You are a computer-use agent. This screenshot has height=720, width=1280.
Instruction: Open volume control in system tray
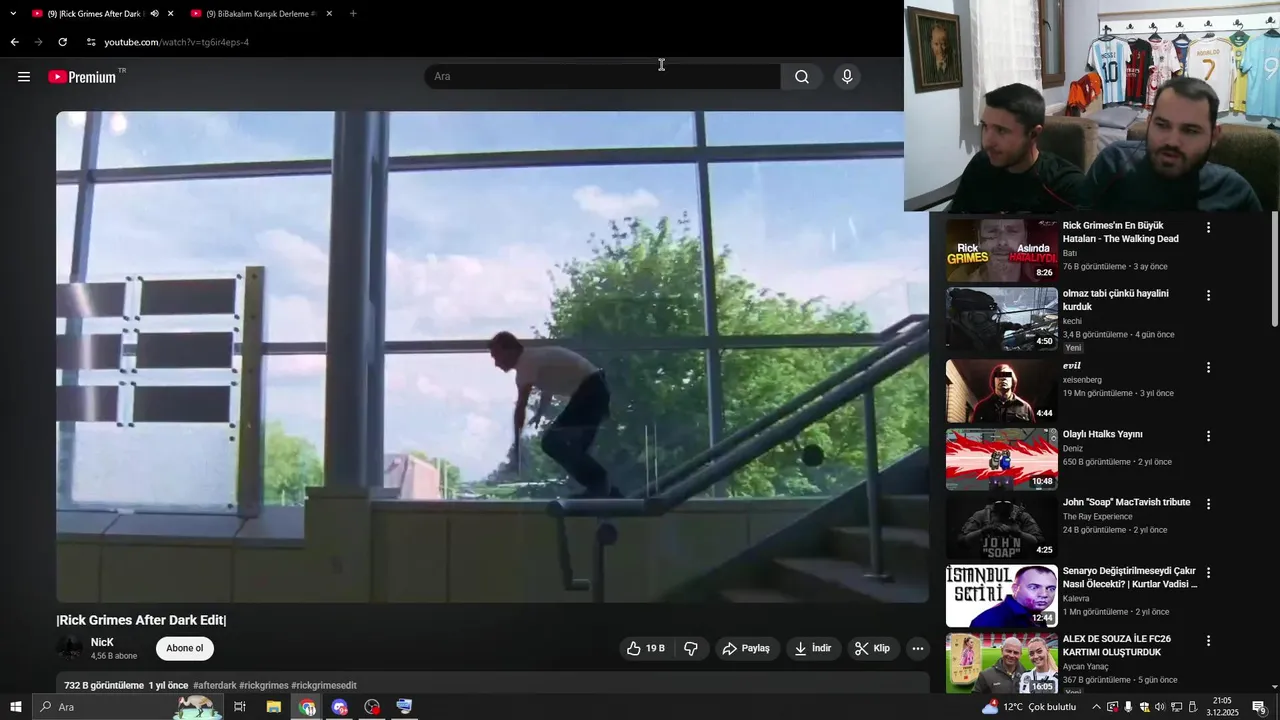1160,707
